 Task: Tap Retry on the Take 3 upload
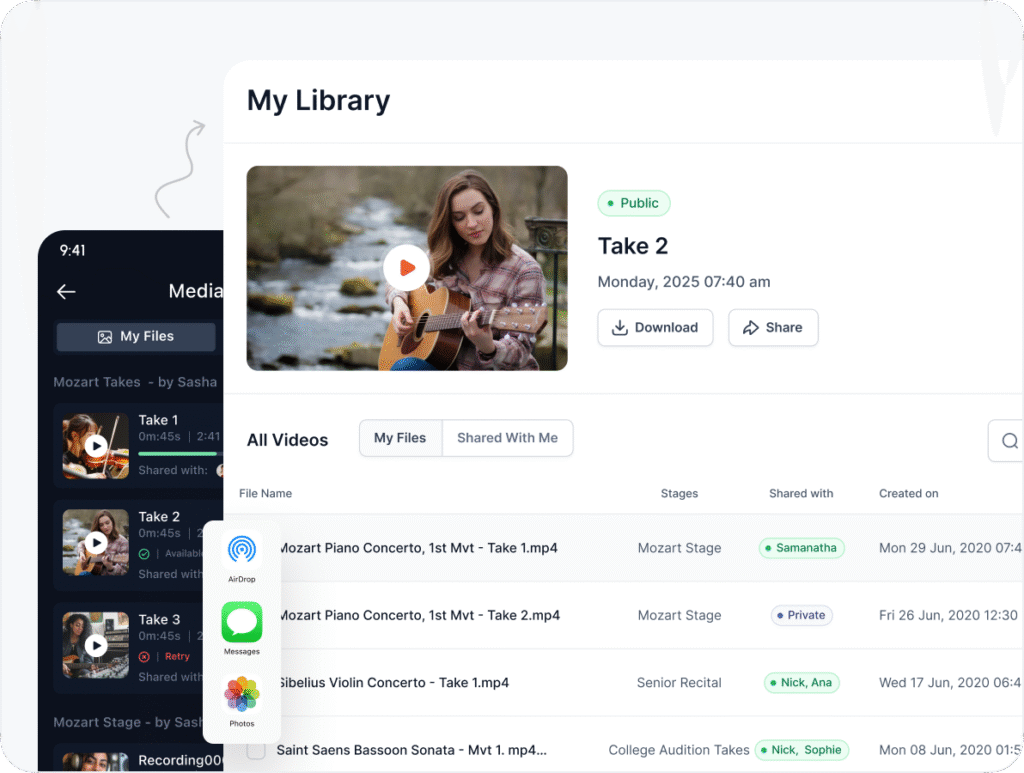[177, 657]
